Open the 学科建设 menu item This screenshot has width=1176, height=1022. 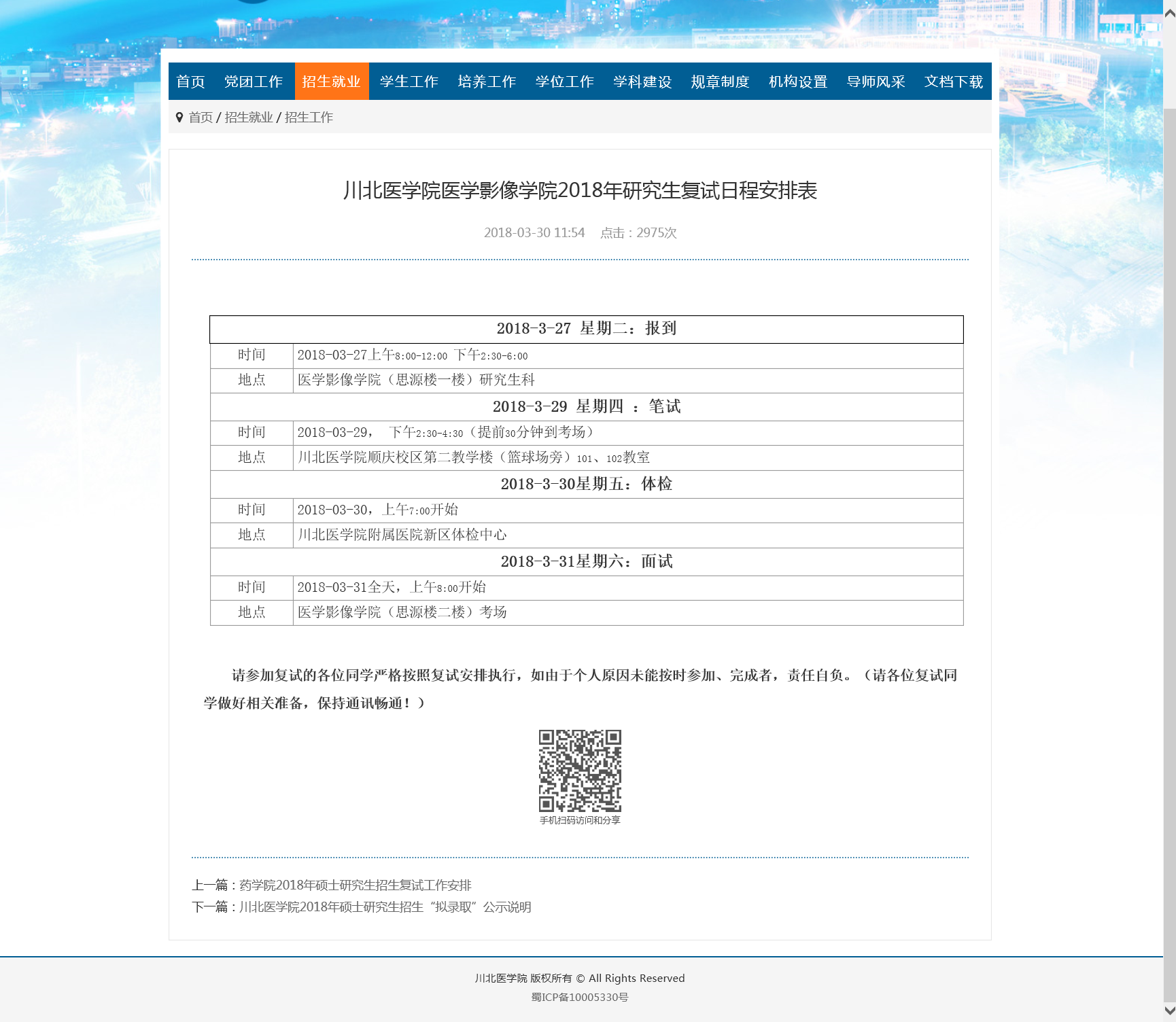[642, 82]
